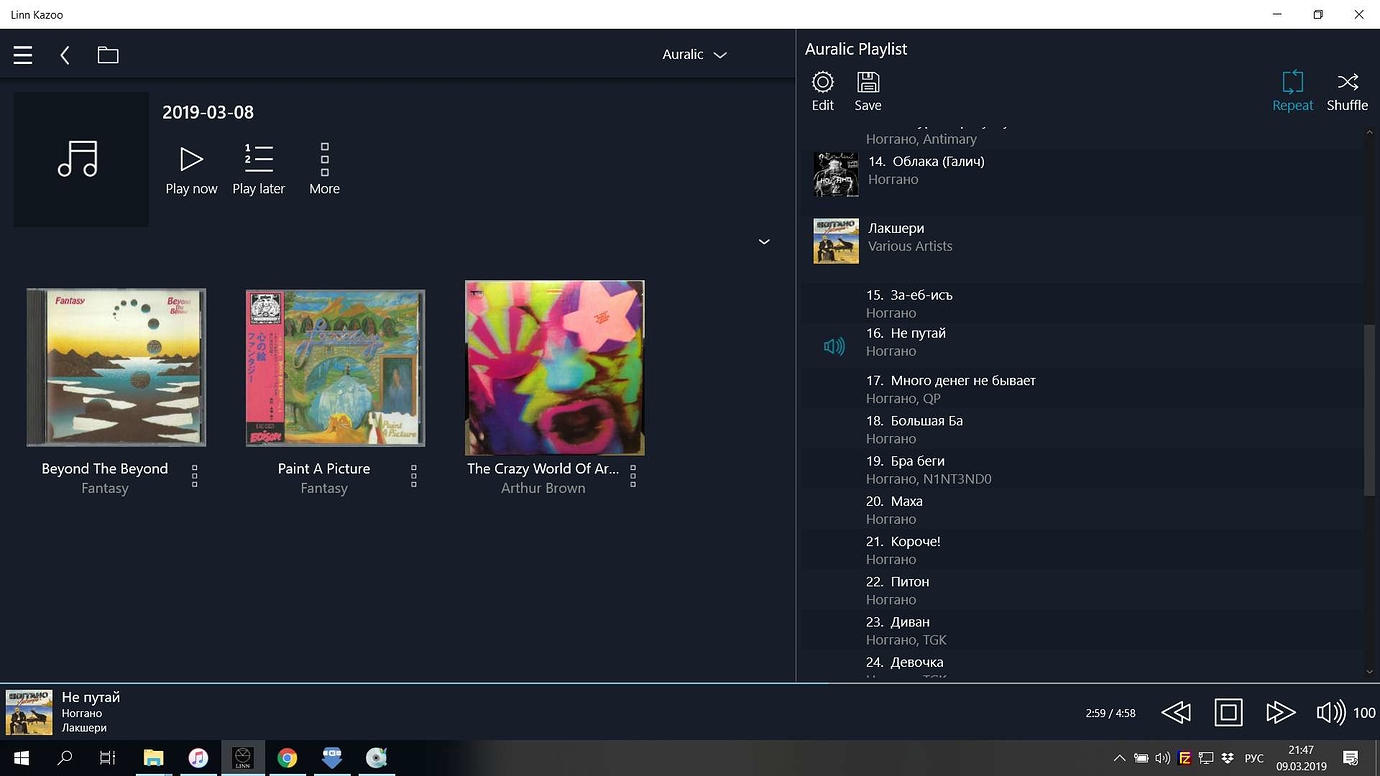The image size is (1380, 776).
Task: Open options for Paint A Picture album
Action: [x=414, y=476]
